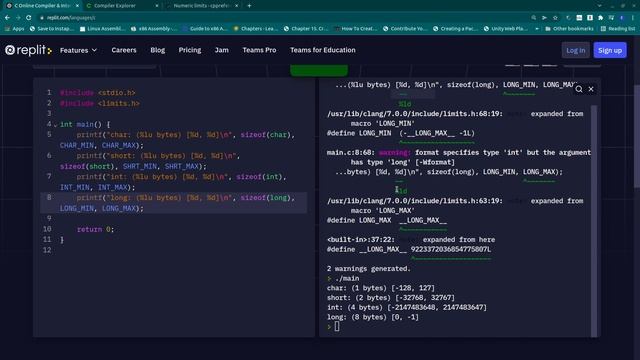Open the media control icon in toolbar
This screenshot has height=360, width=640.
611,18
